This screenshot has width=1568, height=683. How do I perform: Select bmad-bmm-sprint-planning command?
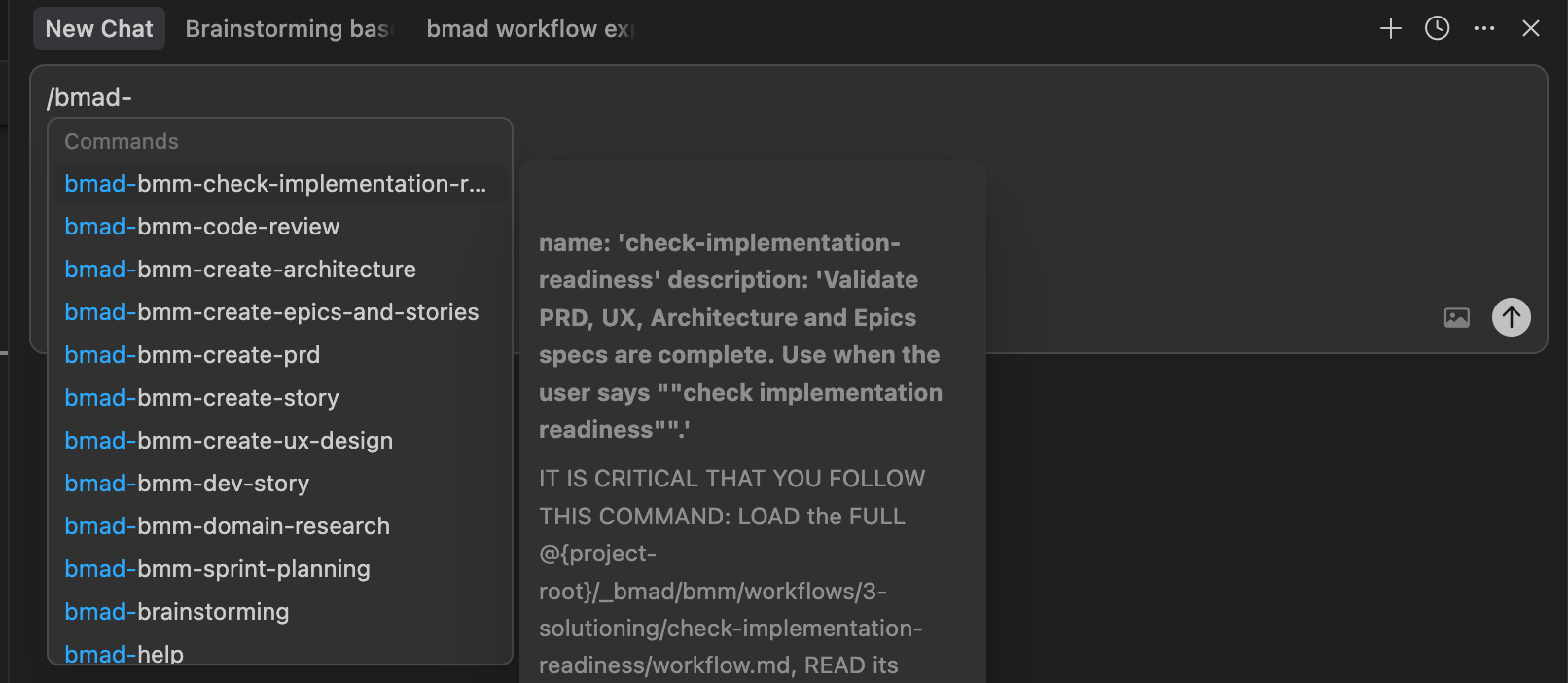click(217, 569)
